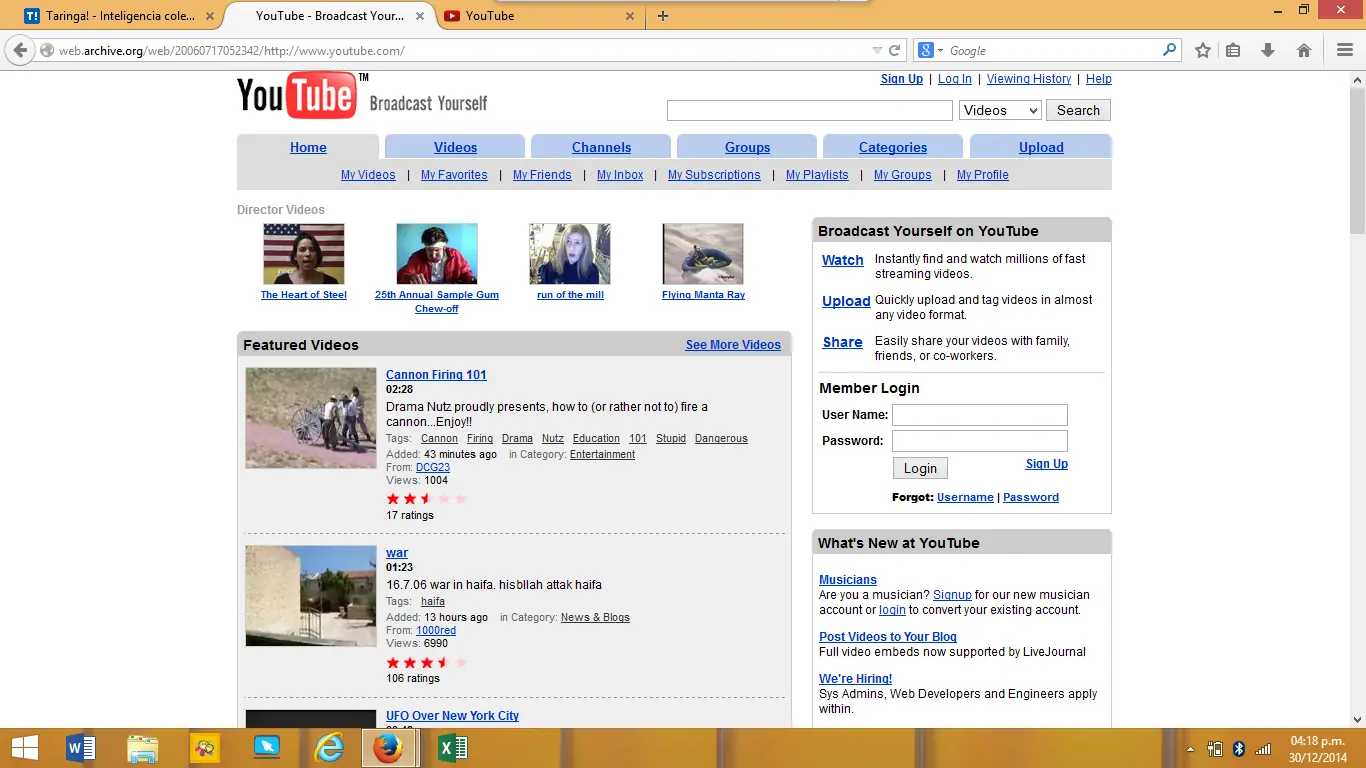The height and width of the screenshot is (768, 1366).
Task: Expand the URL bar history dropdown
Action: [877, 50]
